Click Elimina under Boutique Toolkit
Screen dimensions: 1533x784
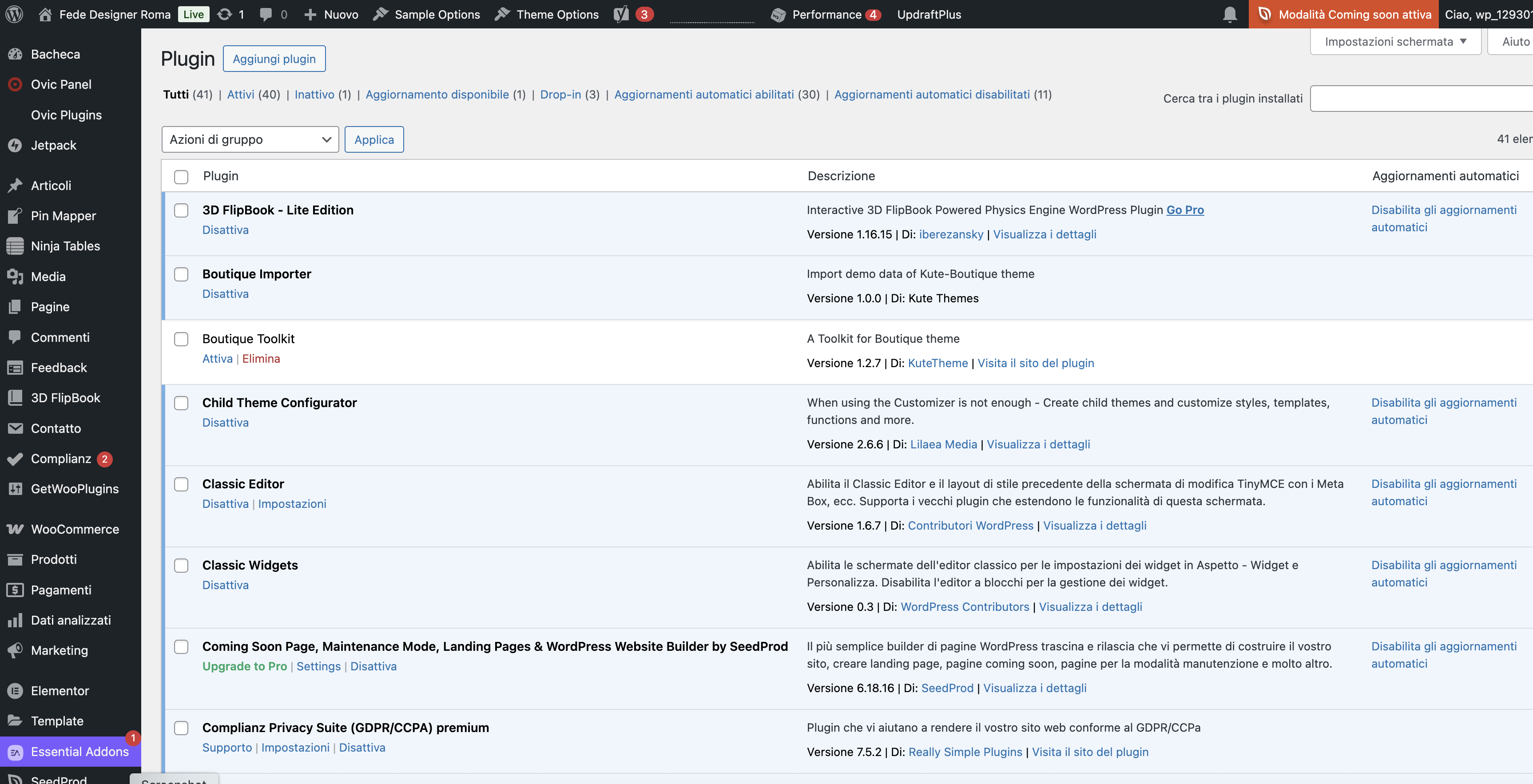point(261,359)
